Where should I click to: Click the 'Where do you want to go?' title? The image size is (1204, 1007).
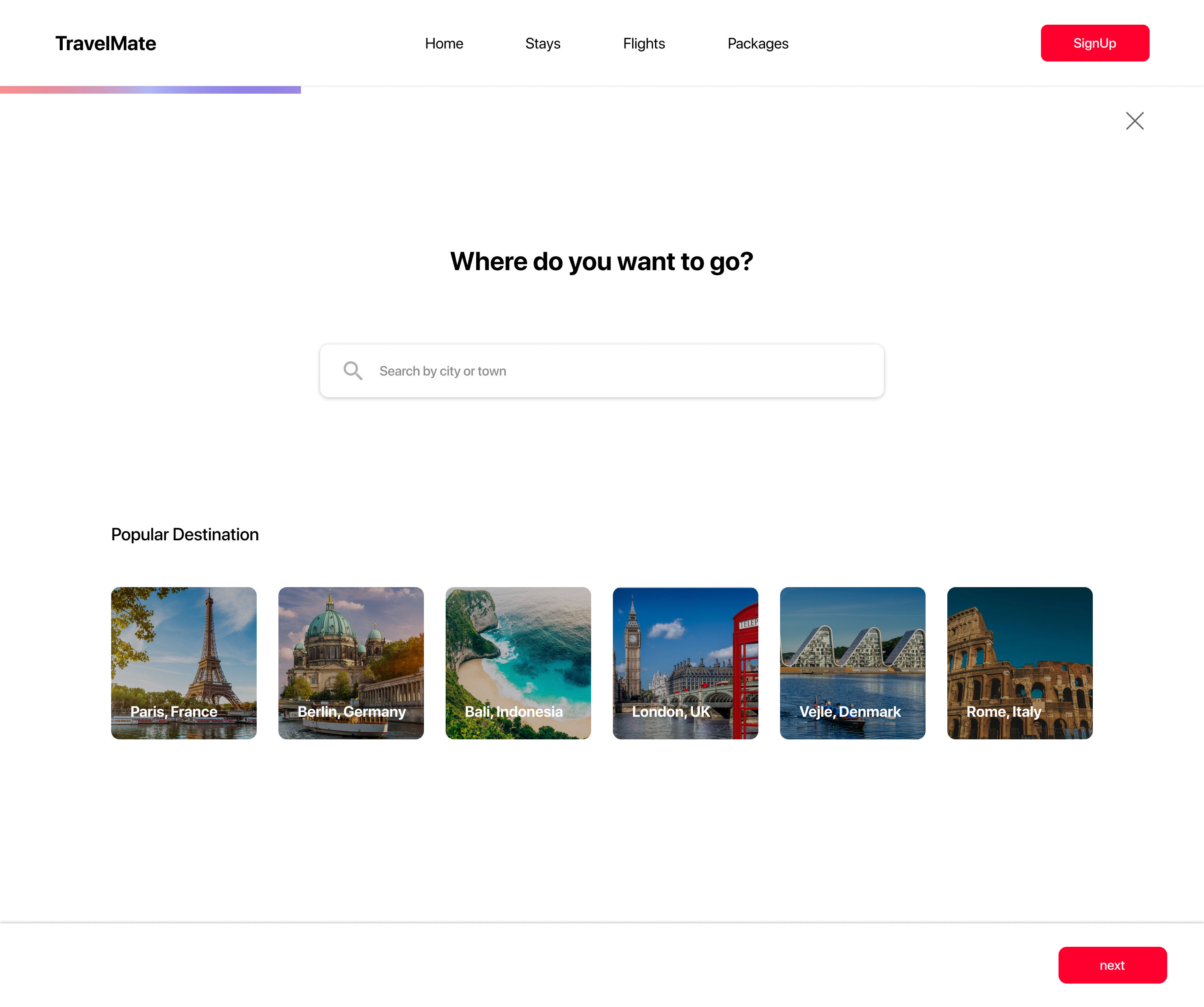602,261
